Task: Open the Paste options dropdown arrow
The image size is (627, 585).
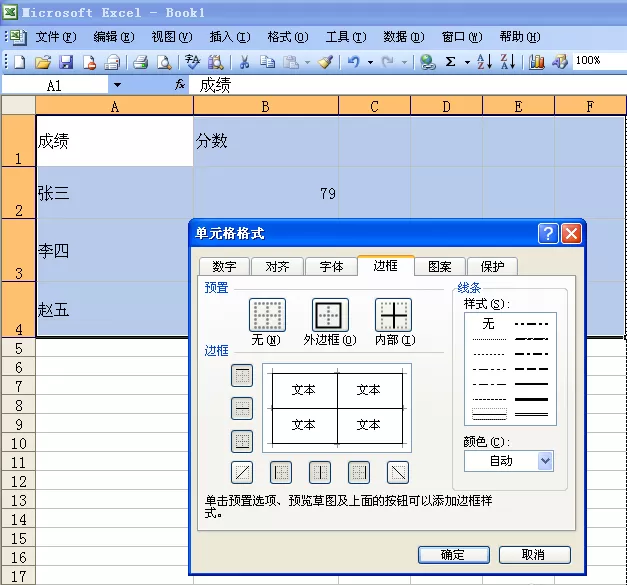Action: (x=308, y=62)
